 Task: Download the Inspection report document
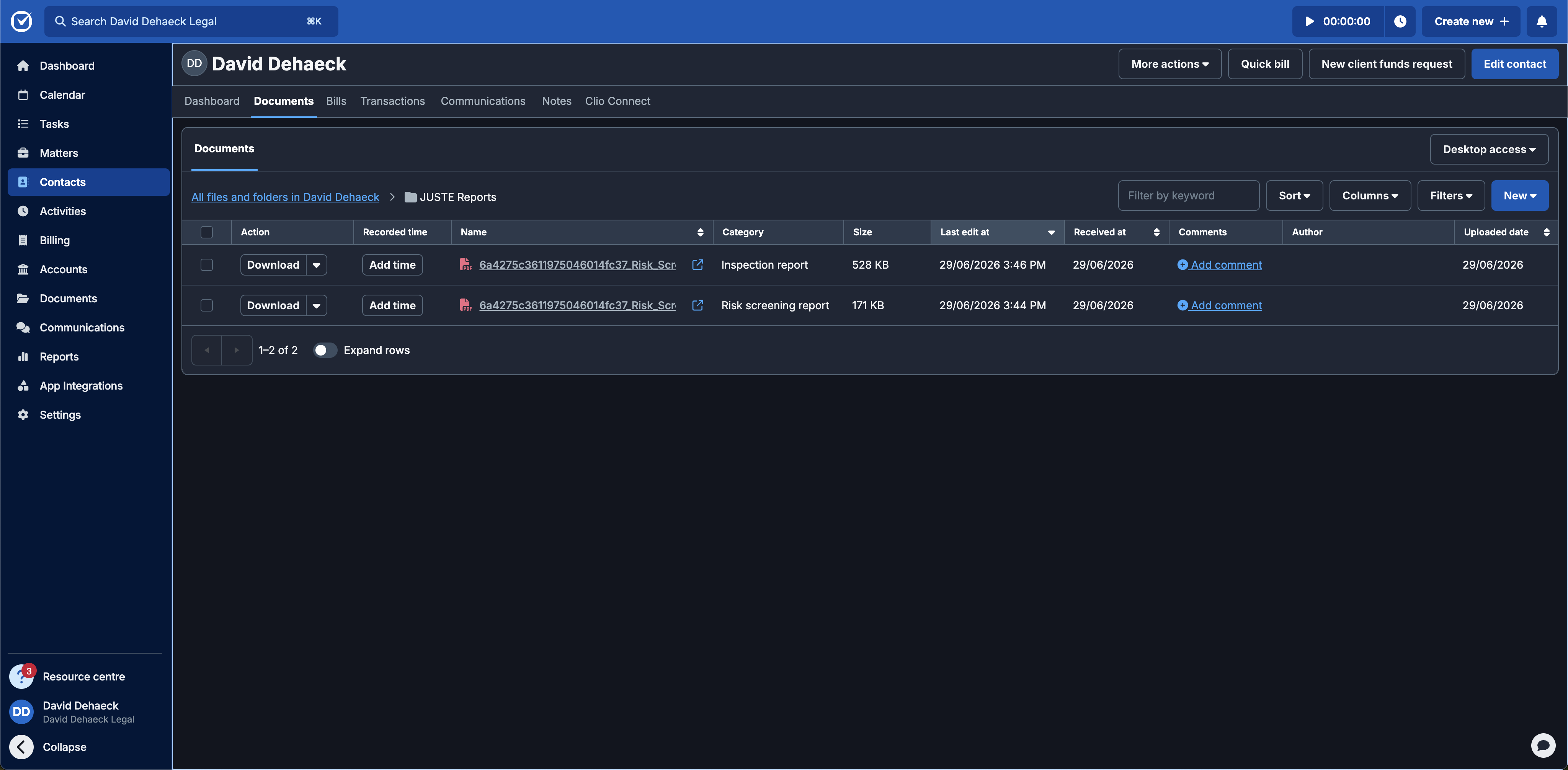[273, 265]
